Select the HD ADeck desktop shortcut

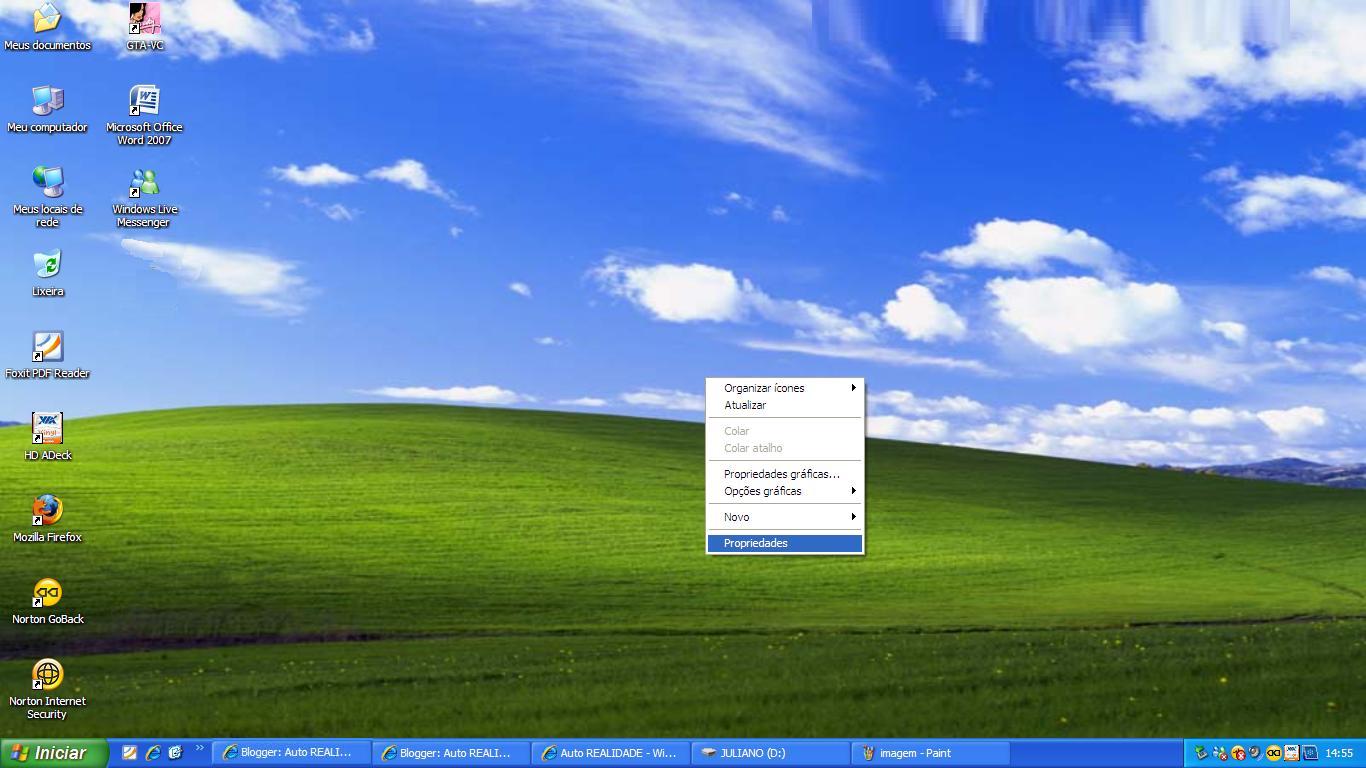tap(47, 436)
